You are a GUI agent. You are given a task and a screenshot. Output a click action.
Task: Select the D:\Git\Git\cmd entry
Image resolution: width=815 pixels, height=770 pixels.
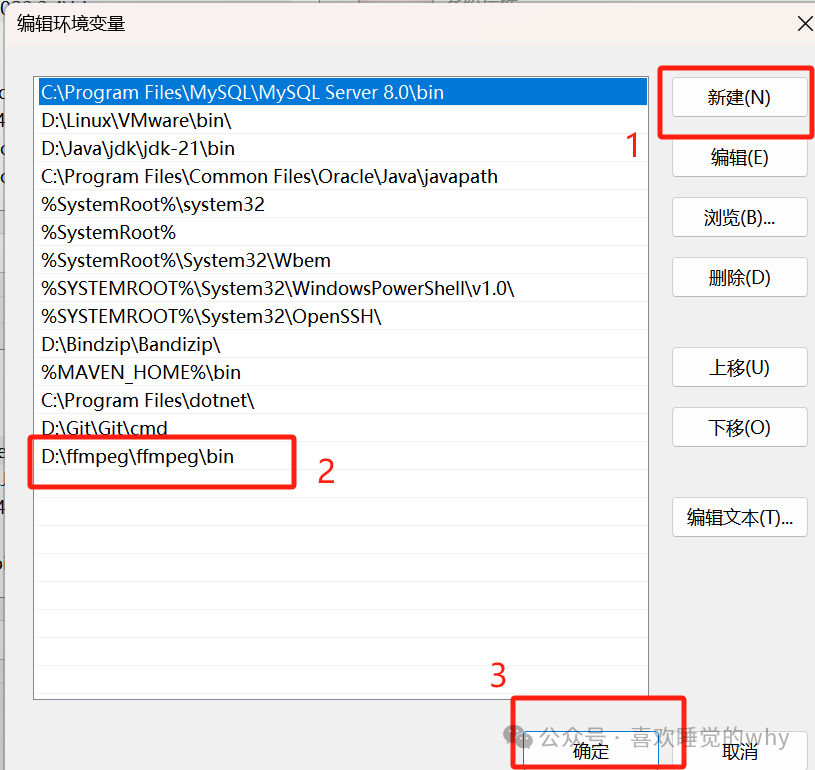tap(343, 428)
